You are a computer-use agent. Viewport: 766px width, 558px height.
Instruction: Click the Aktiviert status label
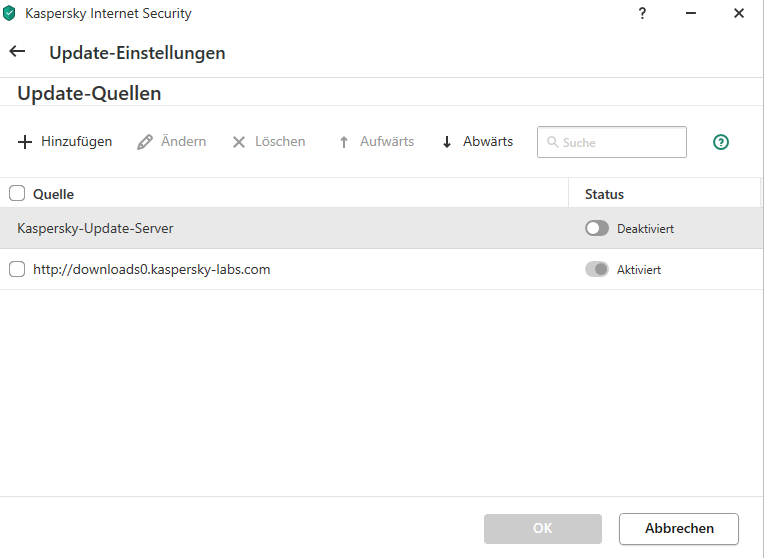638,270
